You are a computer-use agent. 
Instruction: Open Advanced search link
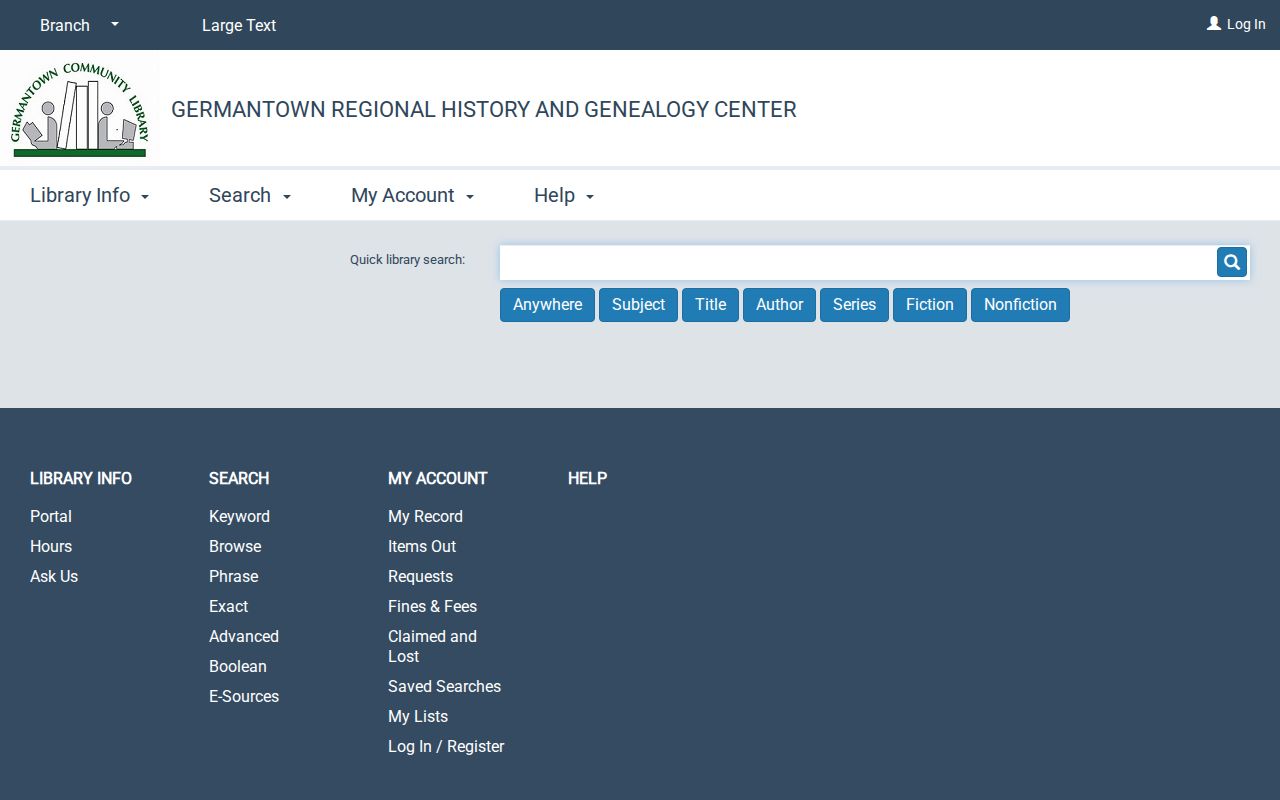pos(244,636)
